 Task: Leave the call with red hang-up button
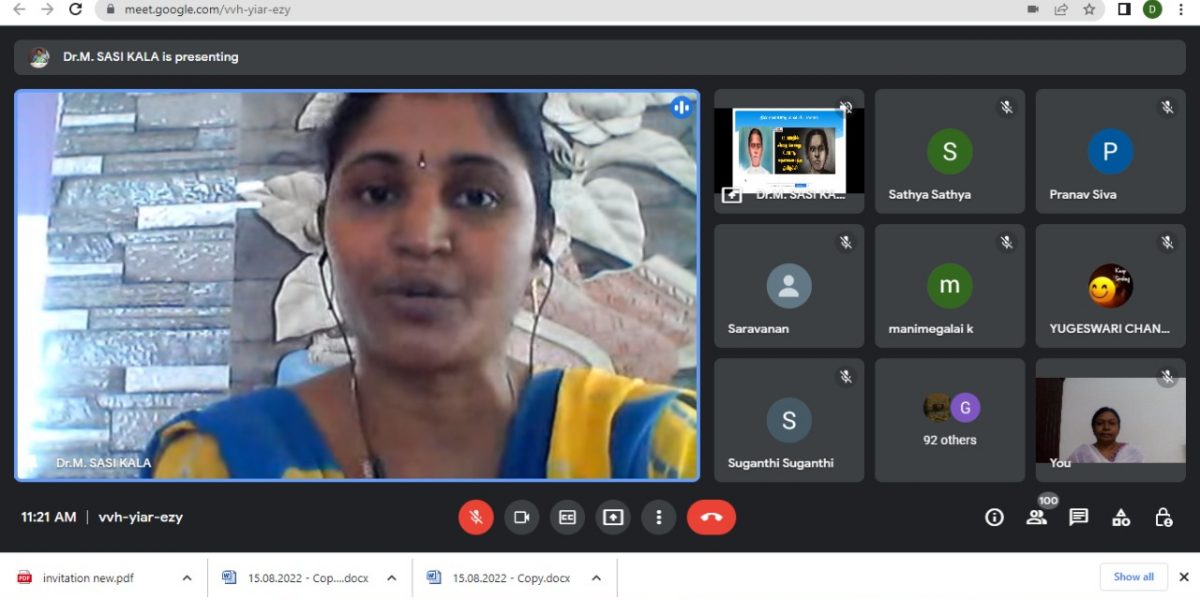coord(711,517)
